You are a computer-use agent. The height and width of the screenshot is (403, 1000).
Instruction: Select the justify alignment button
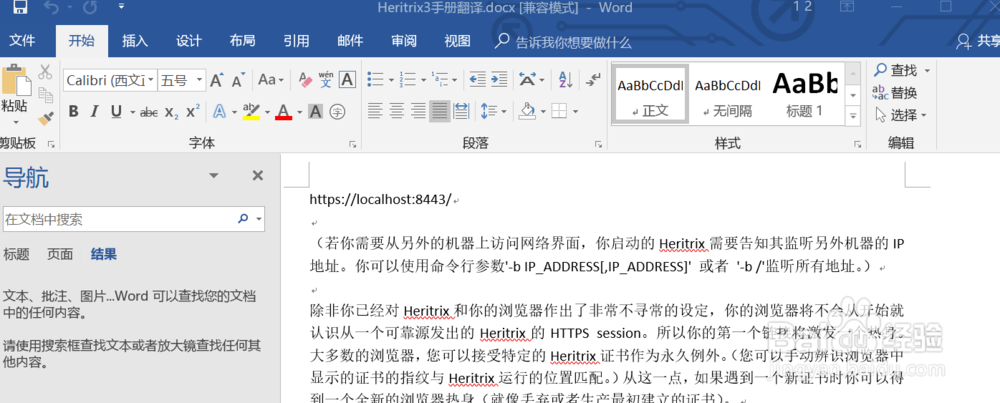tap(440, 112)
